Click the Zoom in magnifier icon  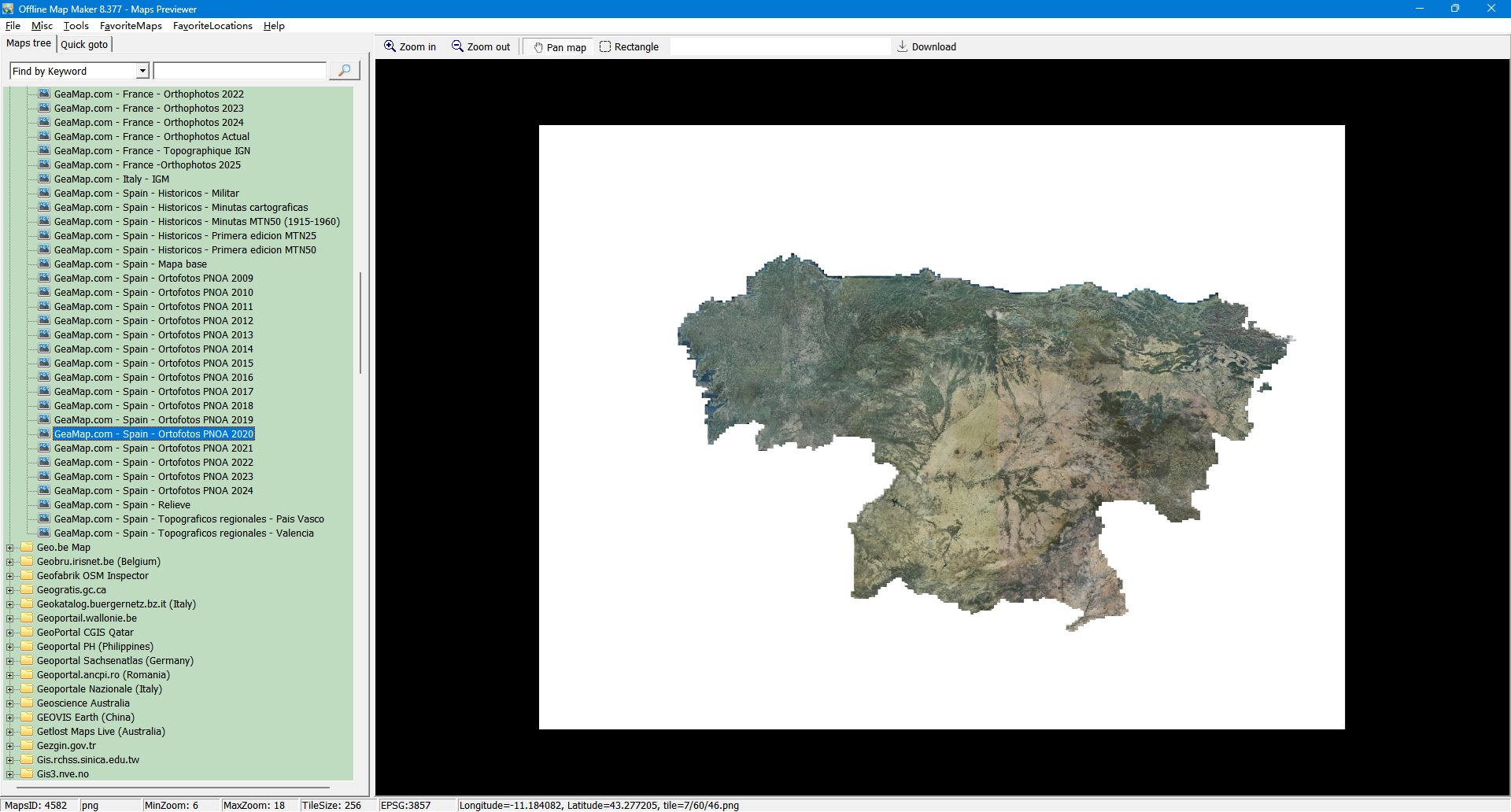(x=390, y=46)
